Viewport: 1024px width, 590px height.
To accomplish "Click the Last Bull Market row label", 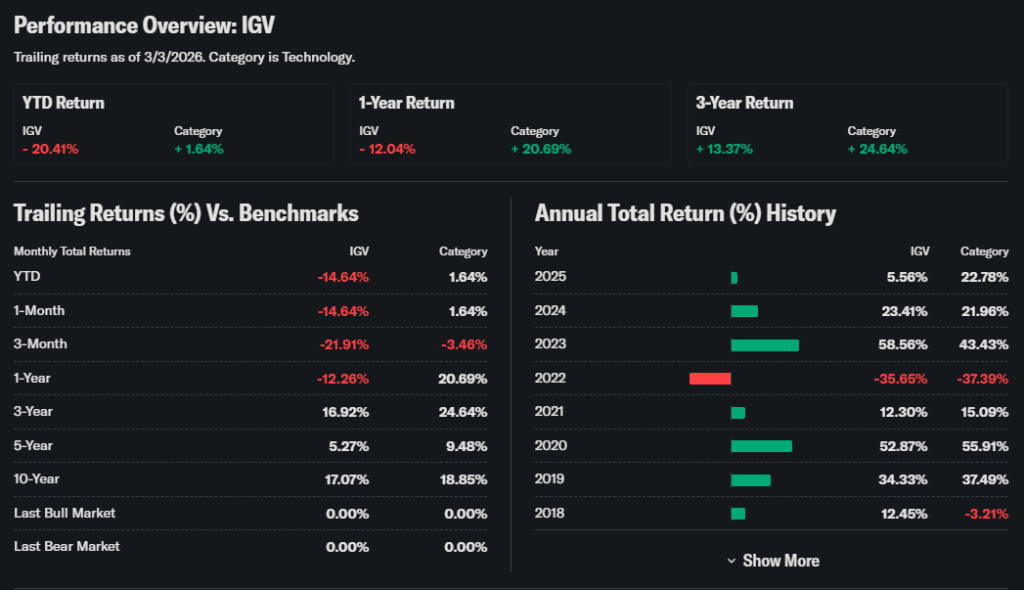I will (x=64, y=513).
